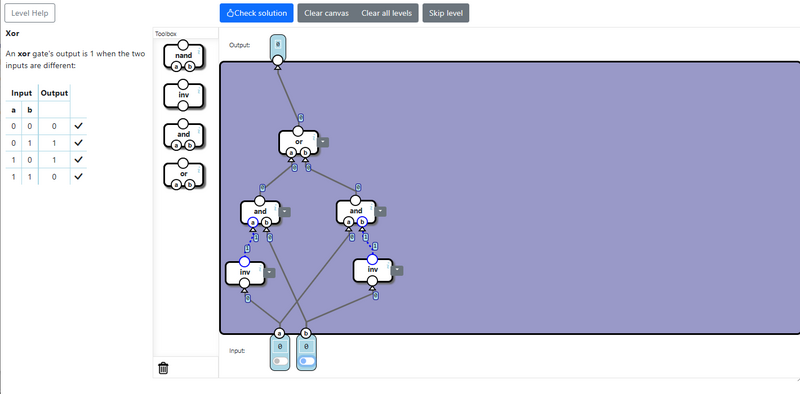Image resolution: width=800 pixels, height=394 pixels.
Task: Click input pin b of canvas or gate
Action: pos(305,153)
